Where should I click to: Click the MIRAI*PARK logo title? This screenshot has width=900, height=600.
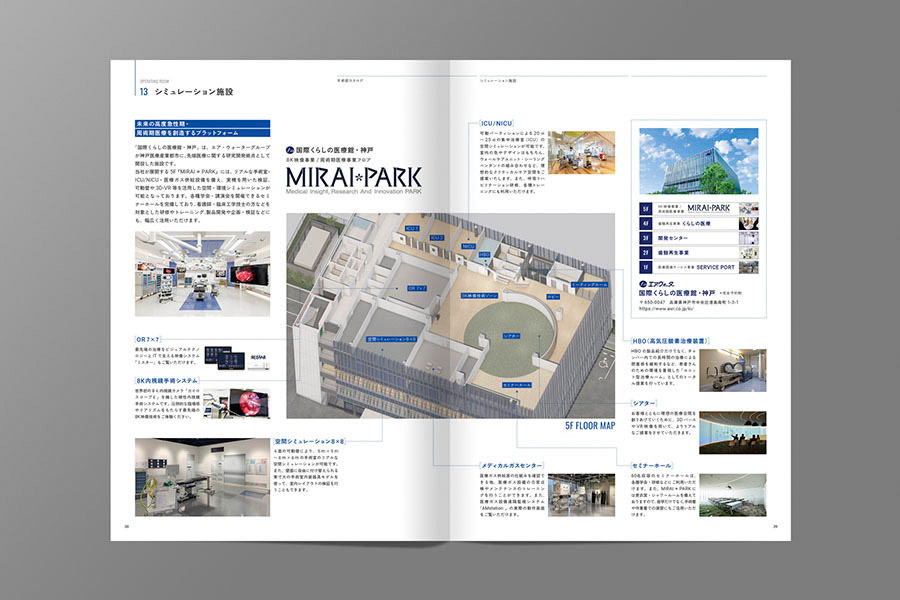[354, 177]
